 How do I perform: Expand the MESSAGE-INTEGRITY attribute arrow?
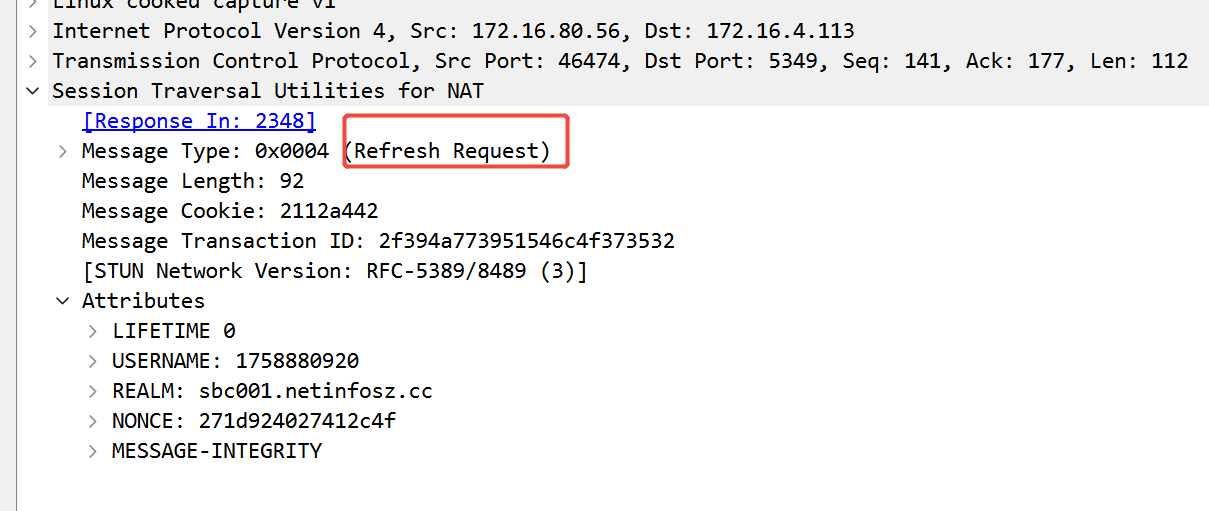[x=93, y=451]
